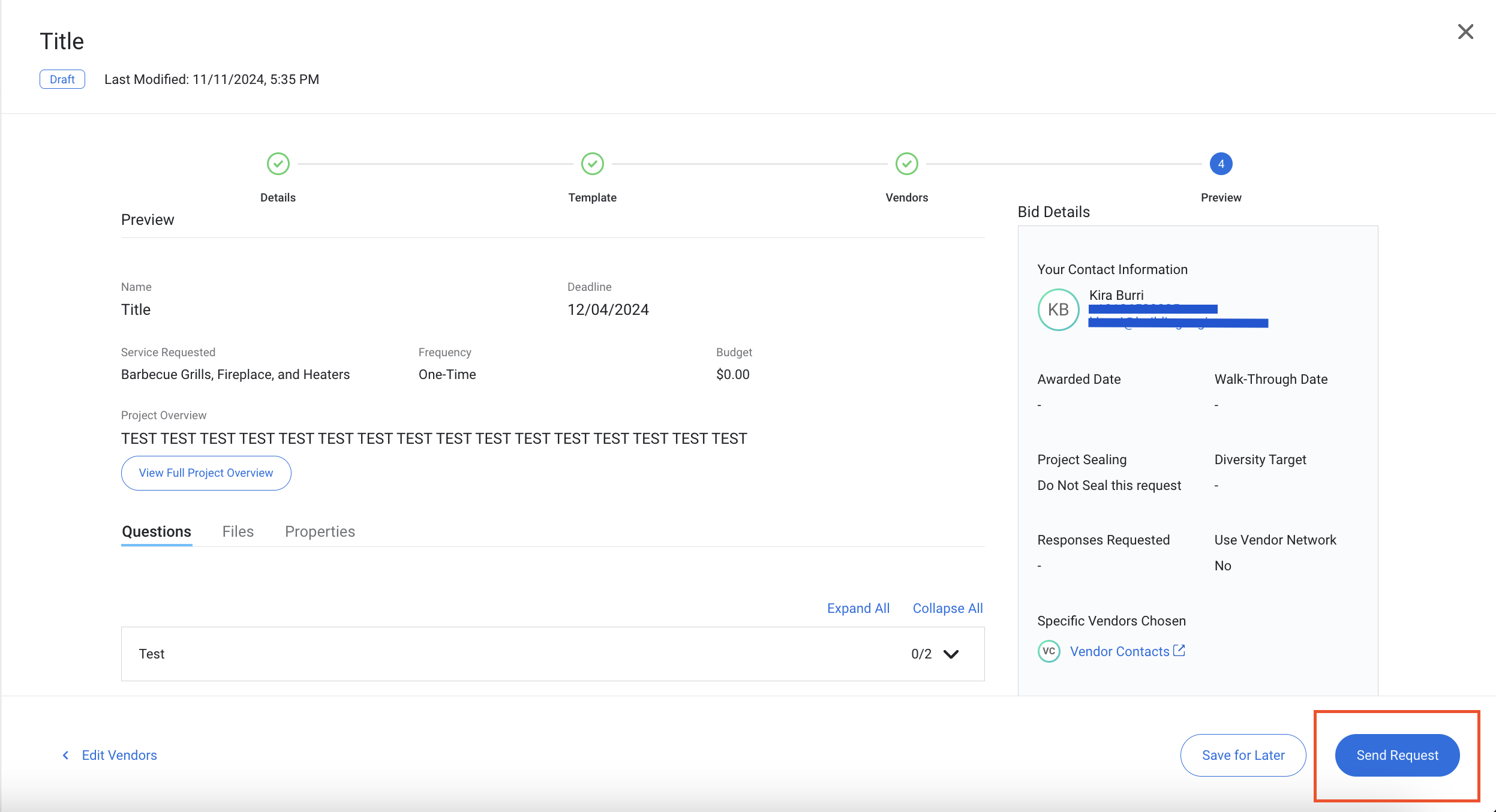Select the Questions tab
This screenshot has height=812, width=1496.
point(157,531)
